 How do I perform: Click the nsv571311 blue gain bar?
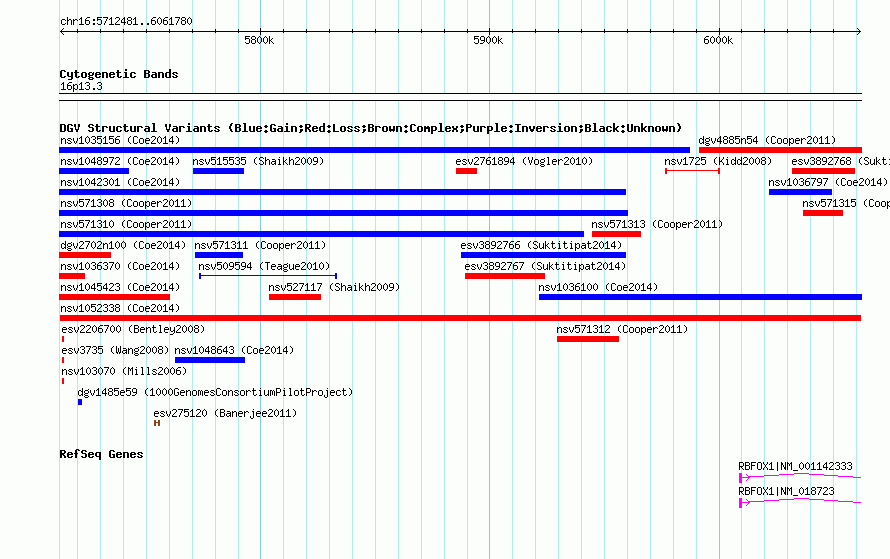pos(219,255)
